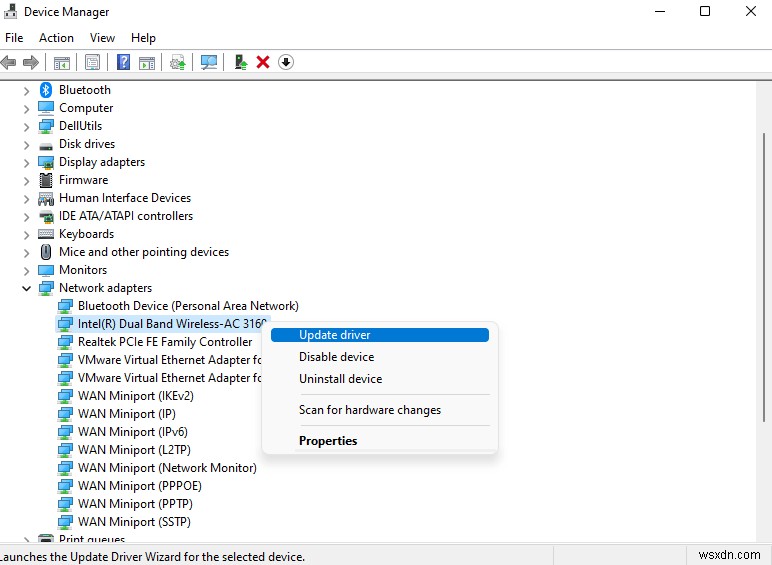Click the Disk drives category icon
The width and height of the screenshot is (772, 565).
click(x=46, y=146)
